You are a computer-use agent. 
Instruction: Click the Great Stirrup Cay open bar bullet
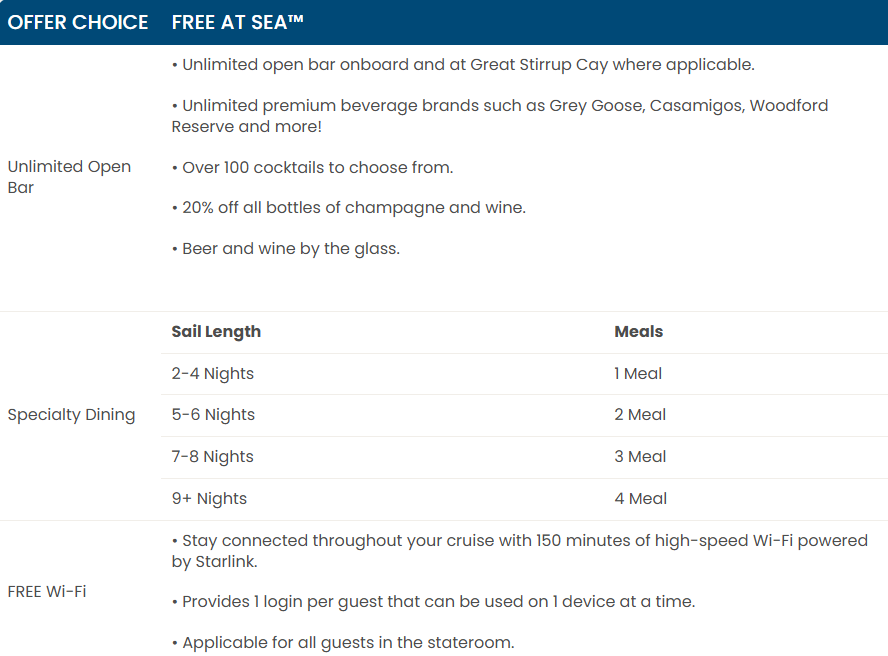coord(463,65)
